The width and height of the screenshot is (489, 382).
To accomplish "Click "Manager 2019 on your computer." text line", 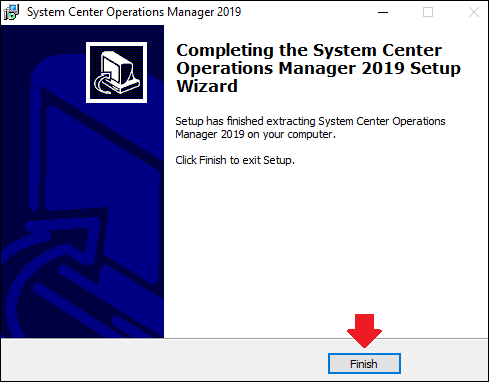I will click(x=255, y=134).
